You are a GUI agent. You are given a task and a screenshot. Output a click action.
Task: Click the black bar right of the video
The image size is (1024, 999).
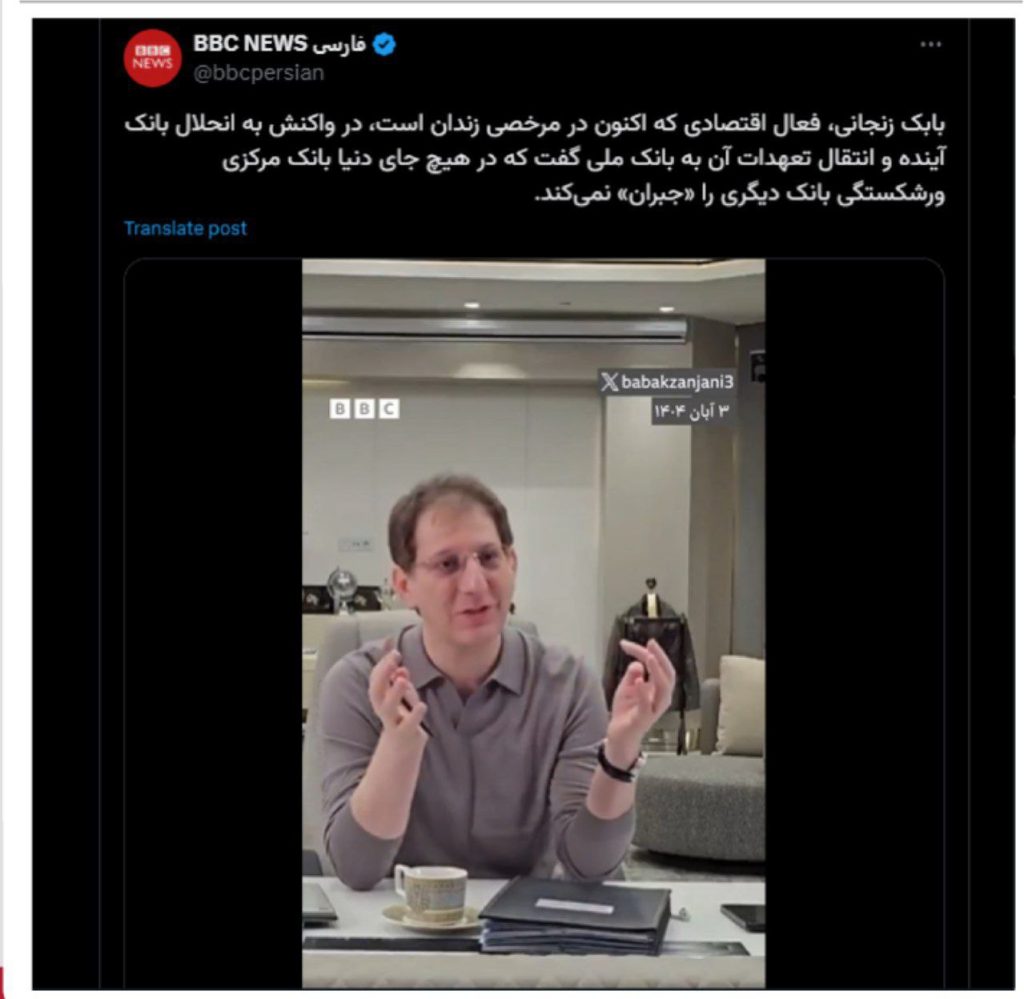click(x=854, y=624)
